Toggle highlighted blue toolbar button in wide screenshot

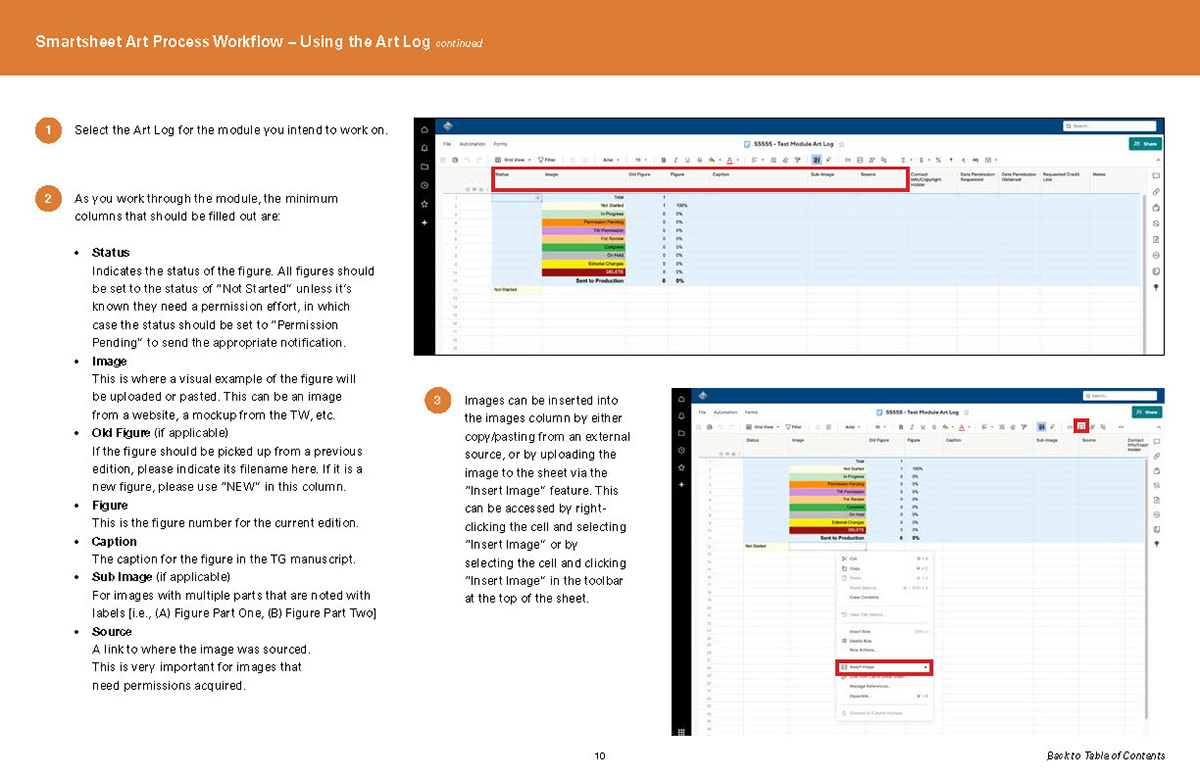click(x=816, y=160)
